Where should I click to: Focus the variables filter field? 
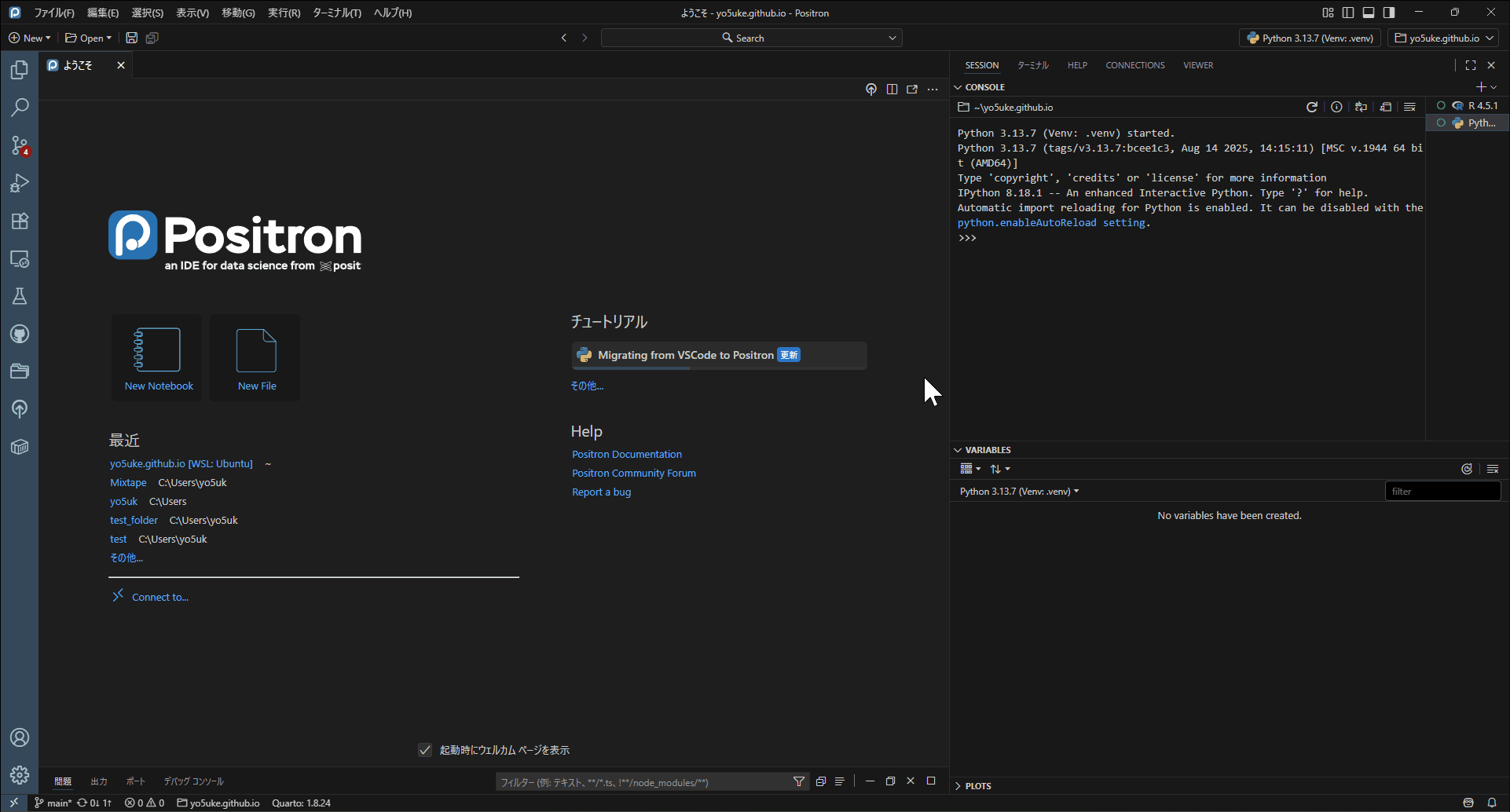point(1442,492)
